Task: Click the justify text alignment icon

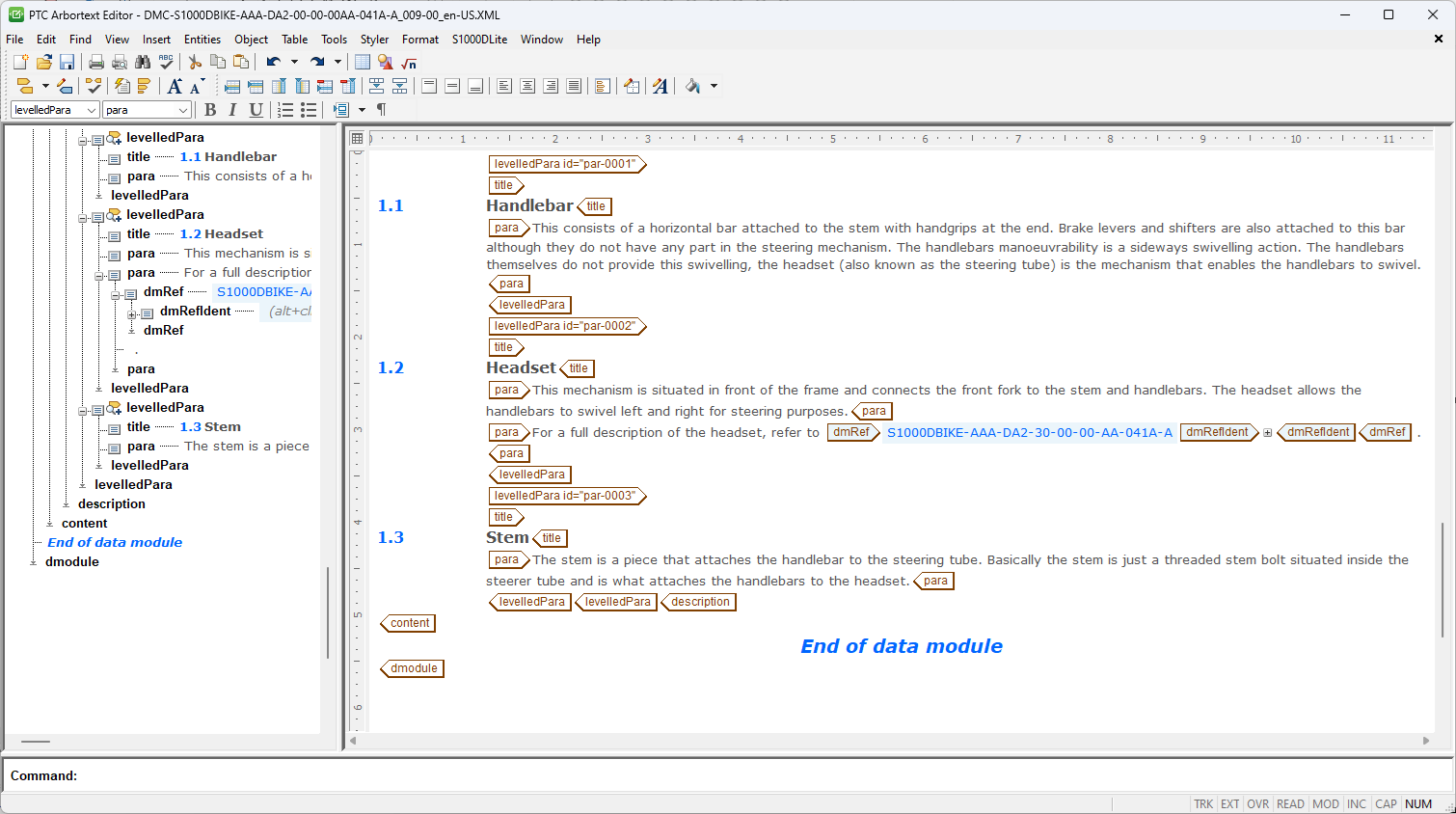Action: [x=574, y=86]
